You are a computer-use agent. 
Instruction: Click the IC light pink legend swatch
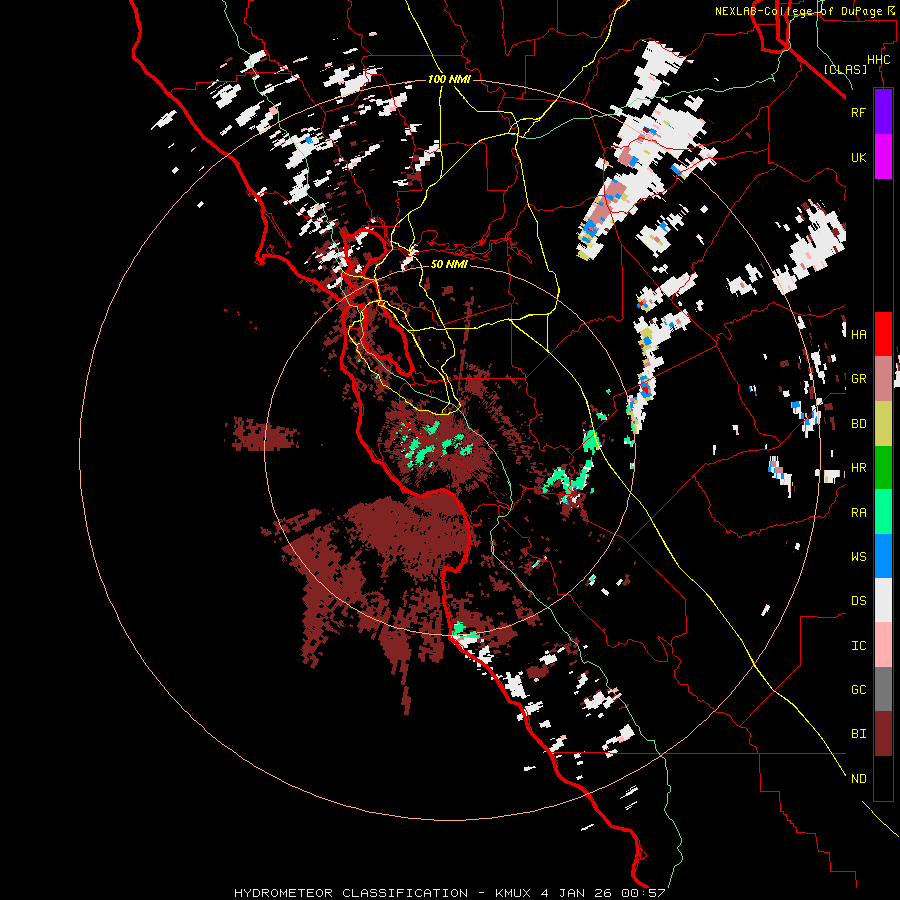click(x=883, y=645)
